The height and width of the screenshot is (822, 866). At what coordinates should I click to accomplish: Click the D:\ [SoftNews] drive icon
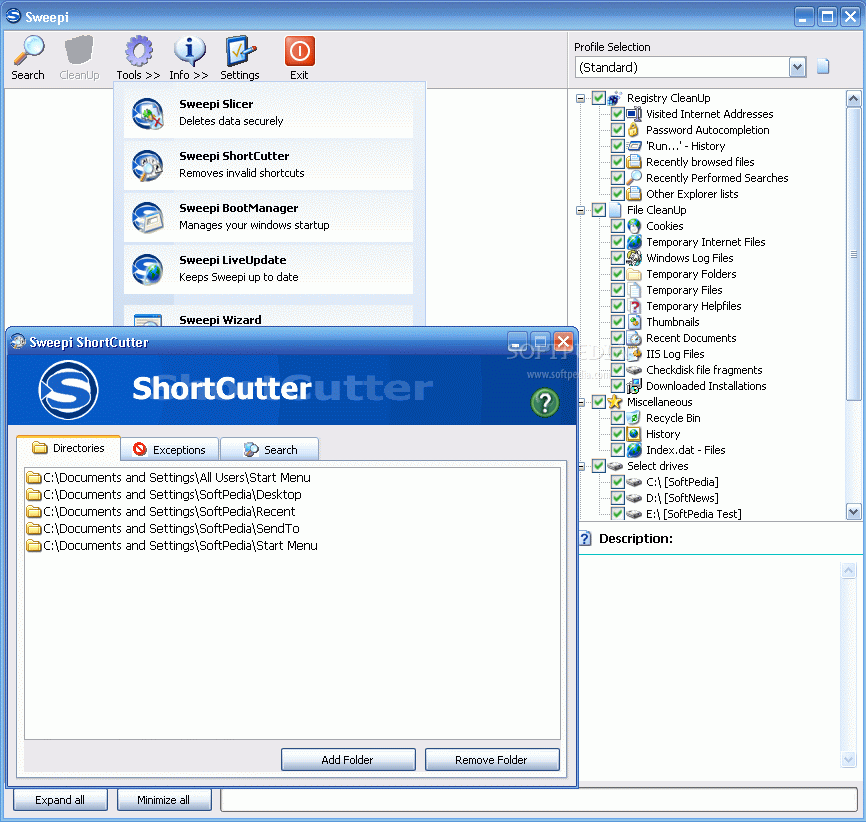[x=635, y=499]
